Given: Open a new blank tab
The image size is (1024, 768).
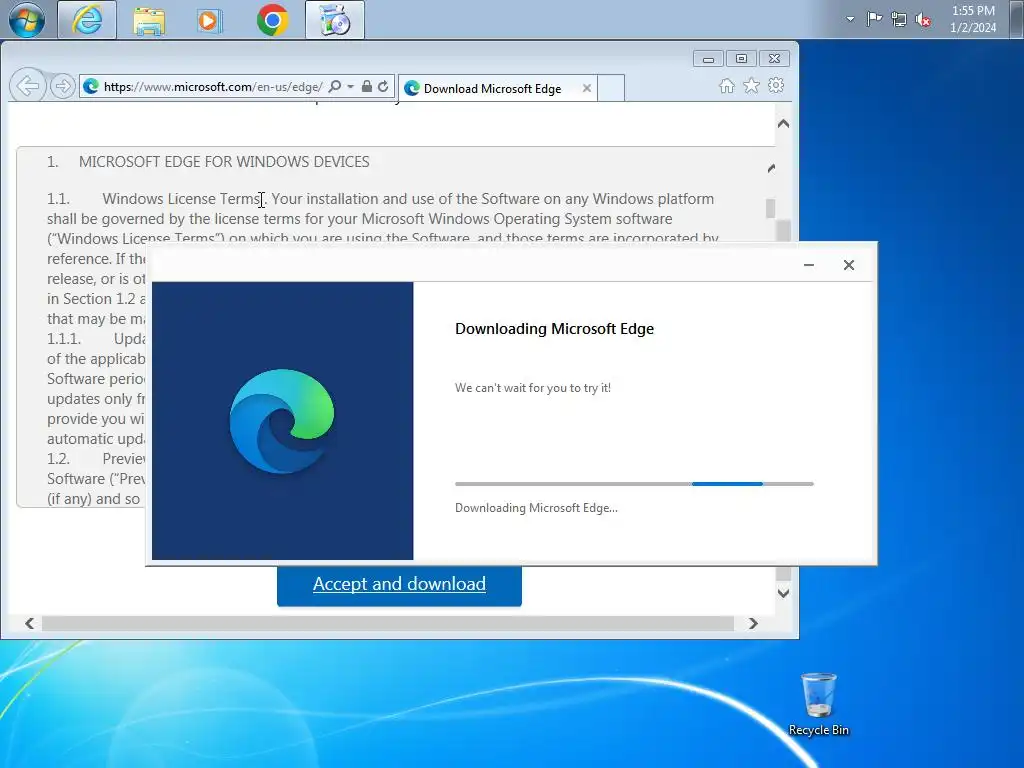Looking at the screenshot, I should (611, 88).
